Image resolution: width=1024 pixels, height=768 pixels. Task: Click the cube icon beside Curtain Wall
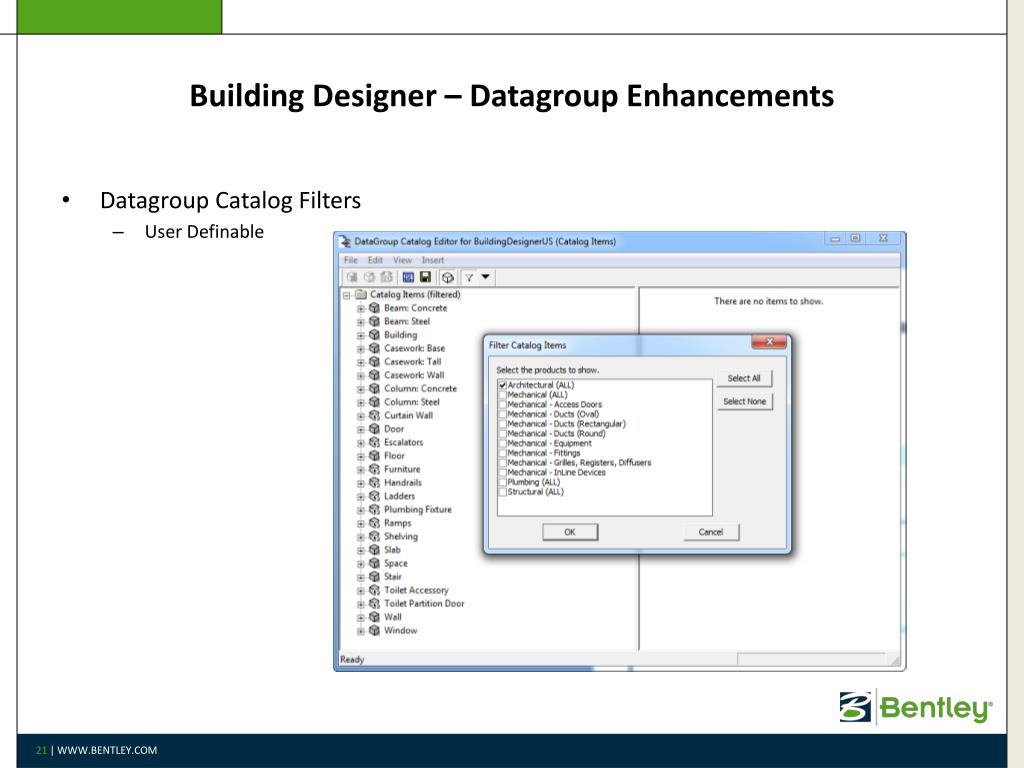tap(374, 415)
